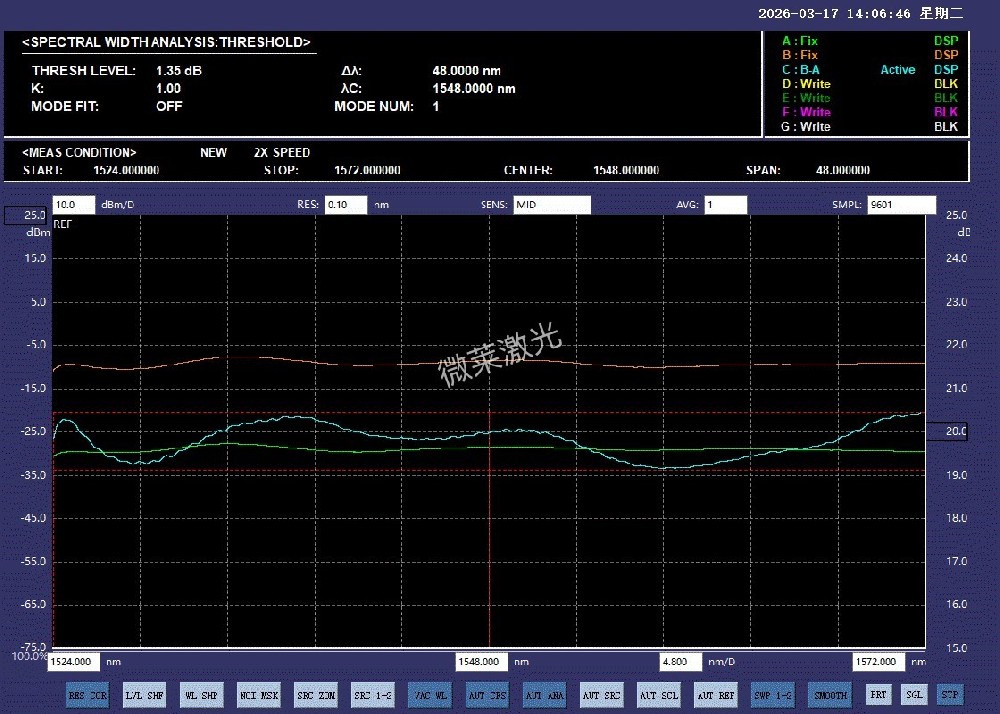The width and height of the screenshot is (1000, 714).
Task: Click the AUT SCL auto scale button
Action: [659, 695]
